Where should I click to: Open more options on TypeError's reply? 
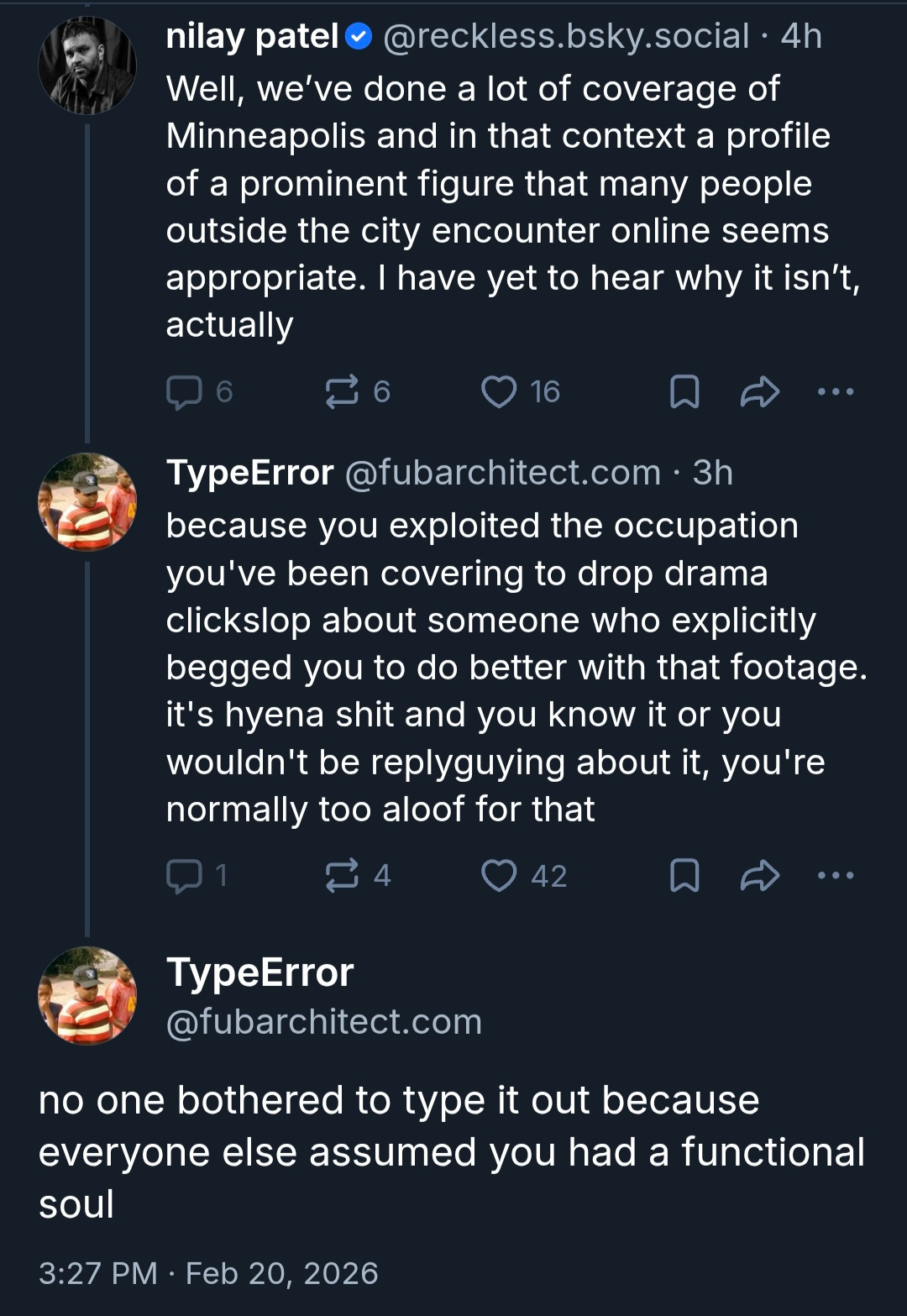(x=836, y=876)
